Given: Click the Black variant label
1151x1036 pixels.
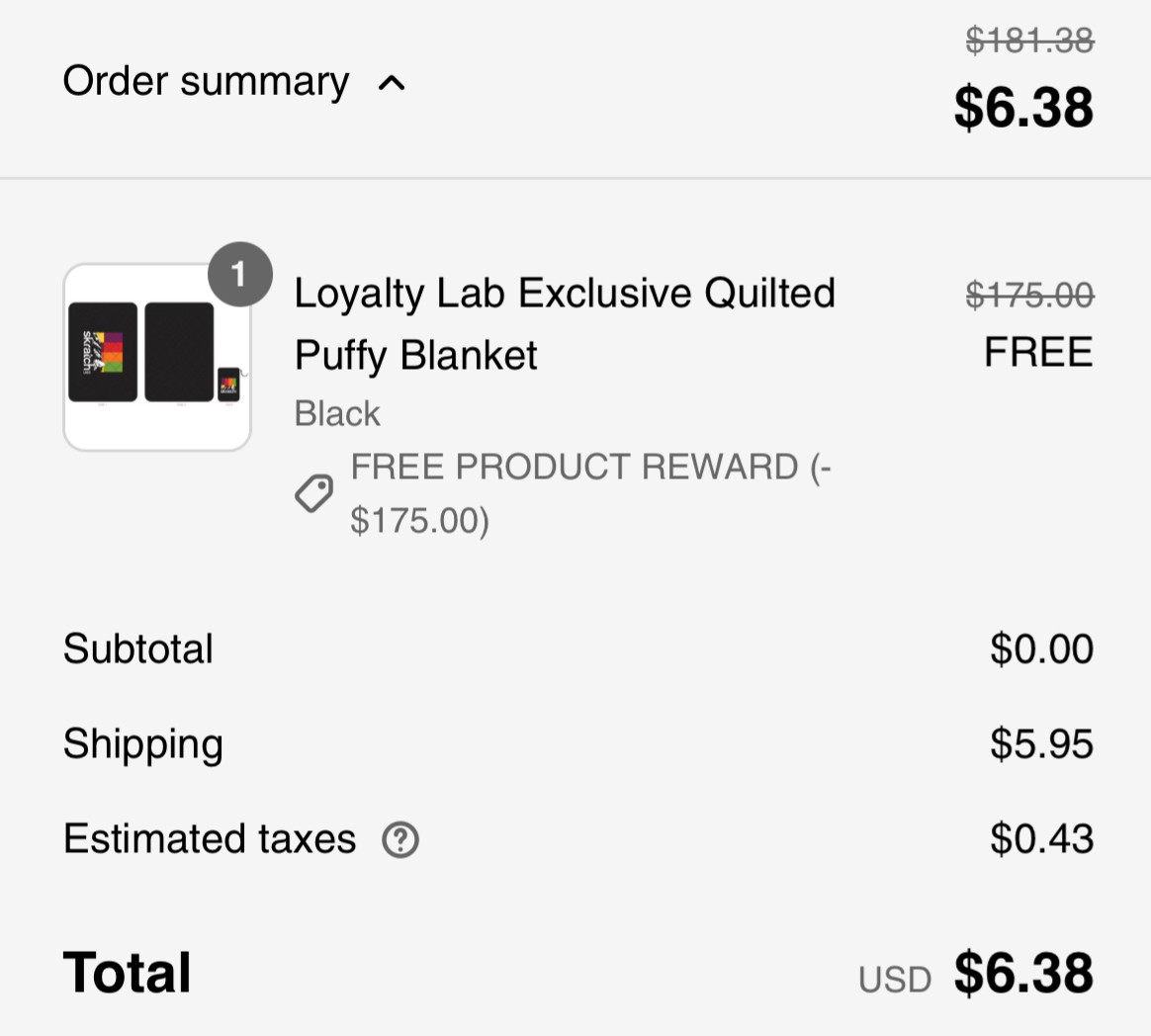Looking at the screenshot, I should (337, 414).
